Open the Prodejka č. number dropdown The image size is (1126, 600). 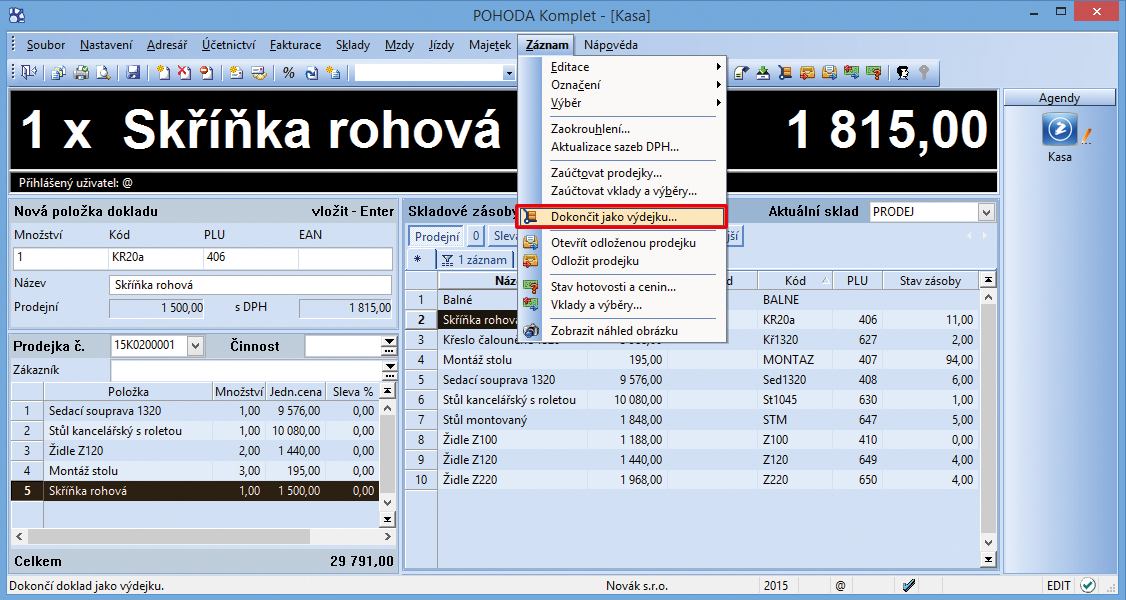pos(195,346)
